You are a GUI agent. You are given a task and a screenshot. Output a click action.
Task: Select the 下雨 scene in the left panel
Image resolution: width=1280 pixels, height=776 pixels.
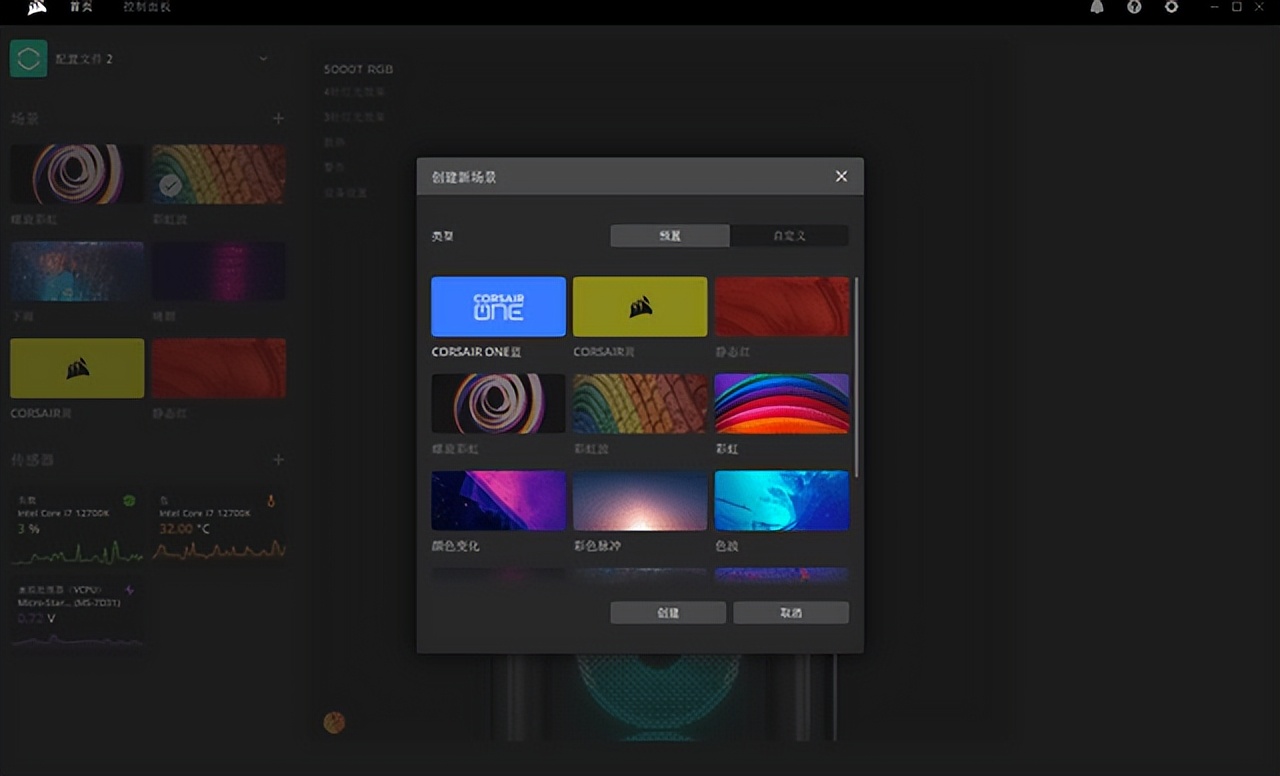(x=77, y=271)
